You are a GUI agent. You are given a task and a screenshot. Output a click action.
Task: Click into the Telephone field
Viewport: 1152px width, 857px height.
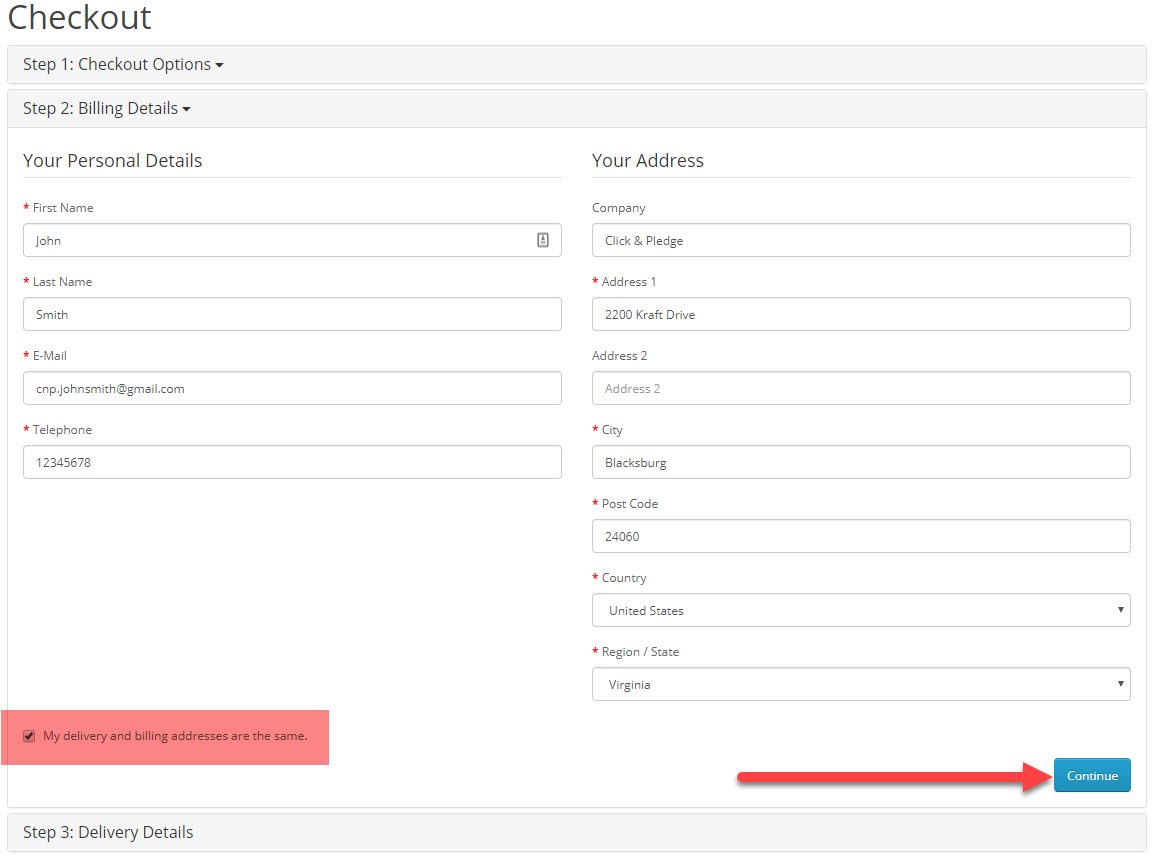click(x=292, y=462)
